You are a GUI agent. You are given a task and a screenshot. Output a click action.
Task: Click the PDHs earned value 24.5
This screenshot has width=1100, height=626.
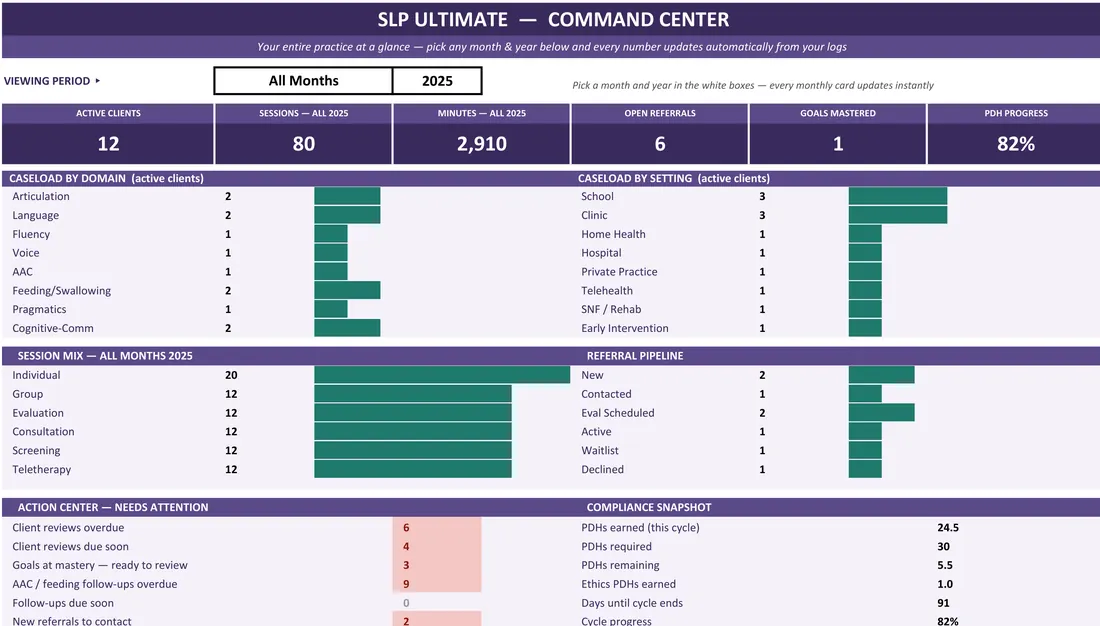point(948,528)
